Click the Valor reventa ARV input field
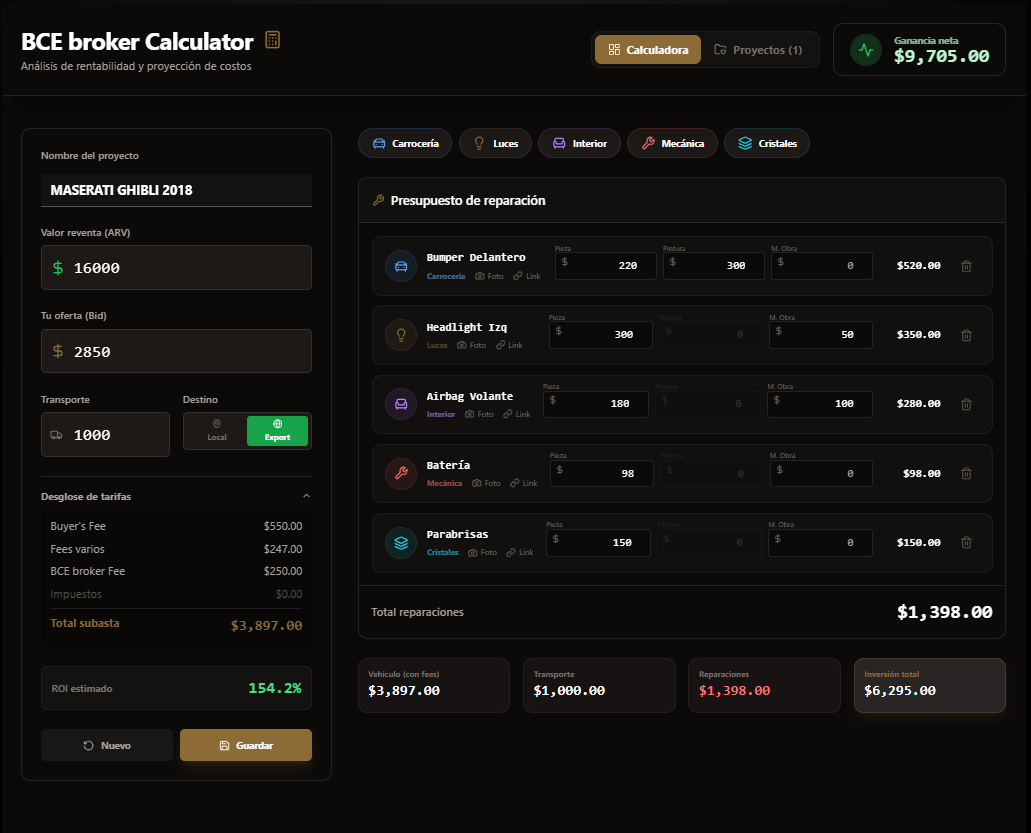The image size is (1031, 833). 176,267
